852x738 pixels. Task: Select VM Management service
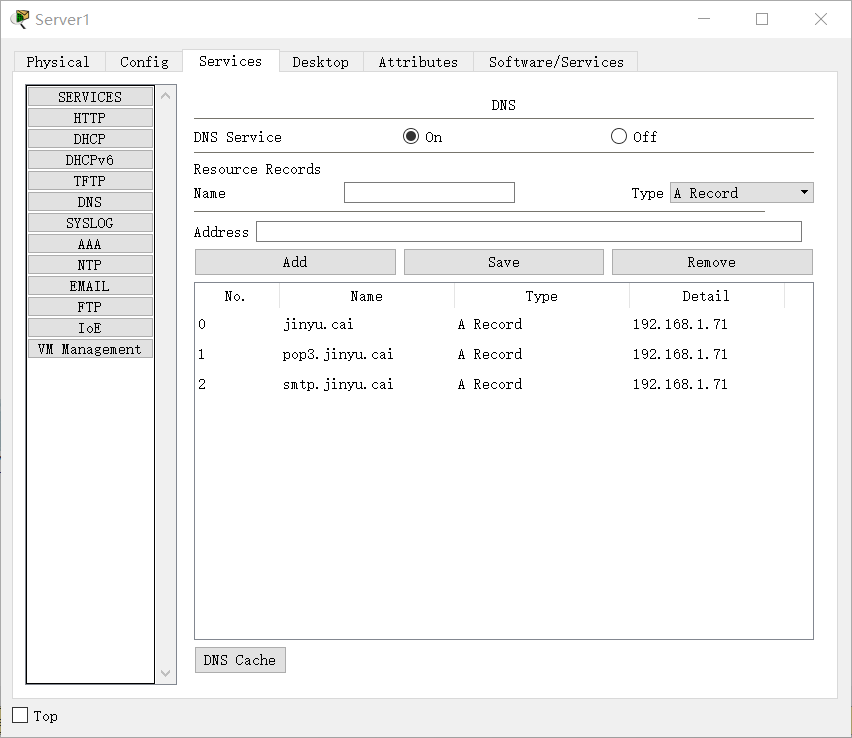90,349
